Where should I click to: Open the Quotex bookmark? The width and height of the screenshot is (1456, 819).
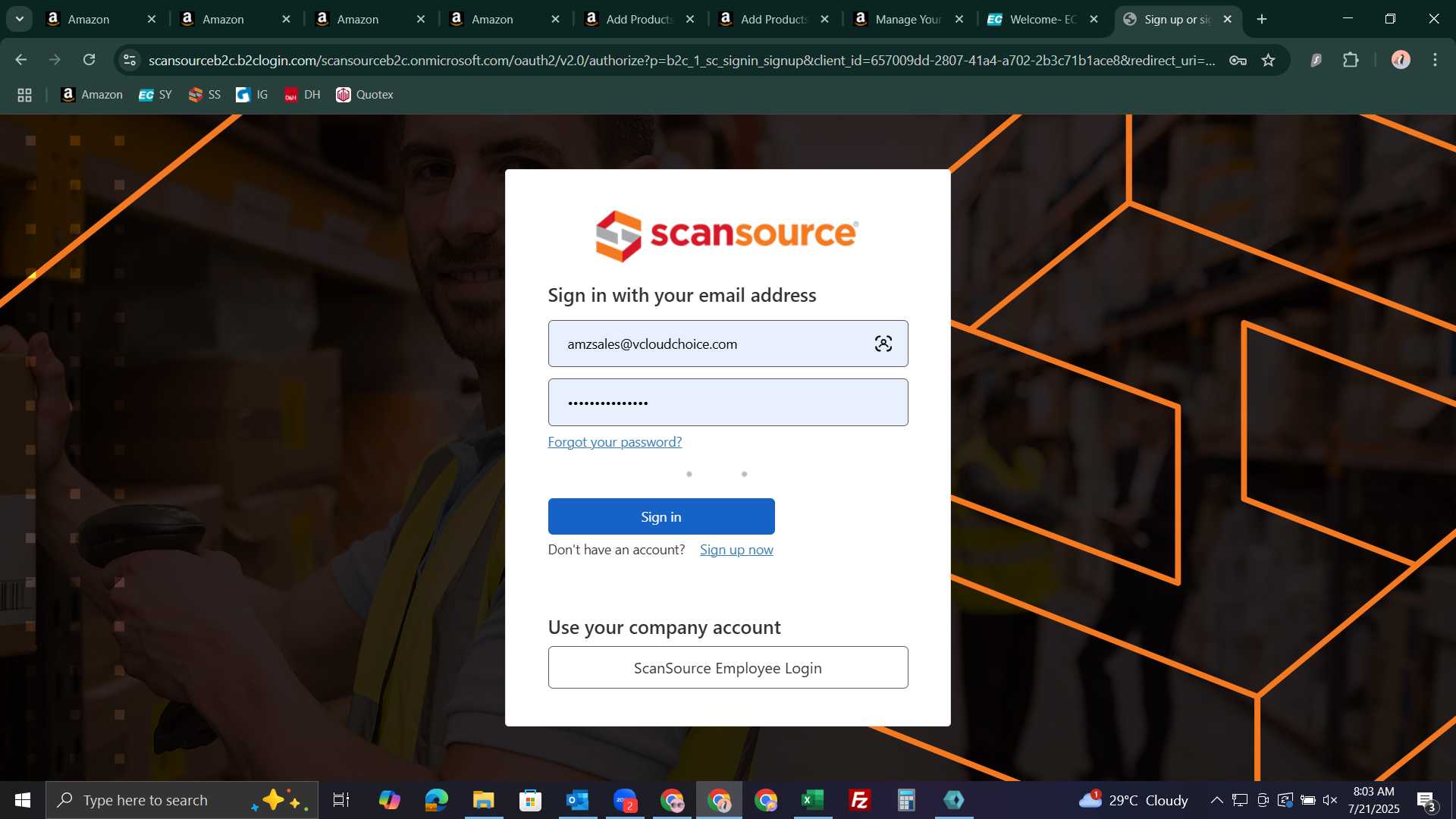click(365, 95)
